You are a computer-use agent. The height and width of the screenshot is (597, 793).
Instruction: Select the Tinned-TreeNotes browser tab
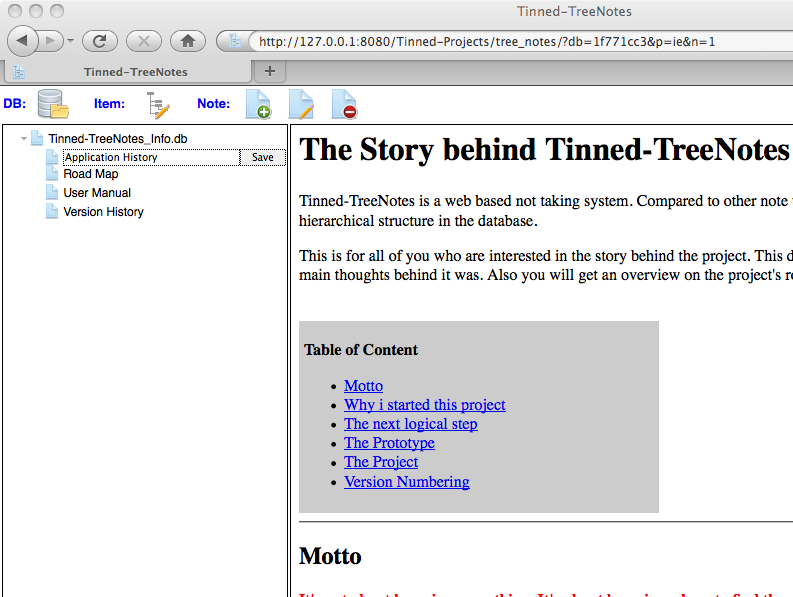(x=128, y=72)
